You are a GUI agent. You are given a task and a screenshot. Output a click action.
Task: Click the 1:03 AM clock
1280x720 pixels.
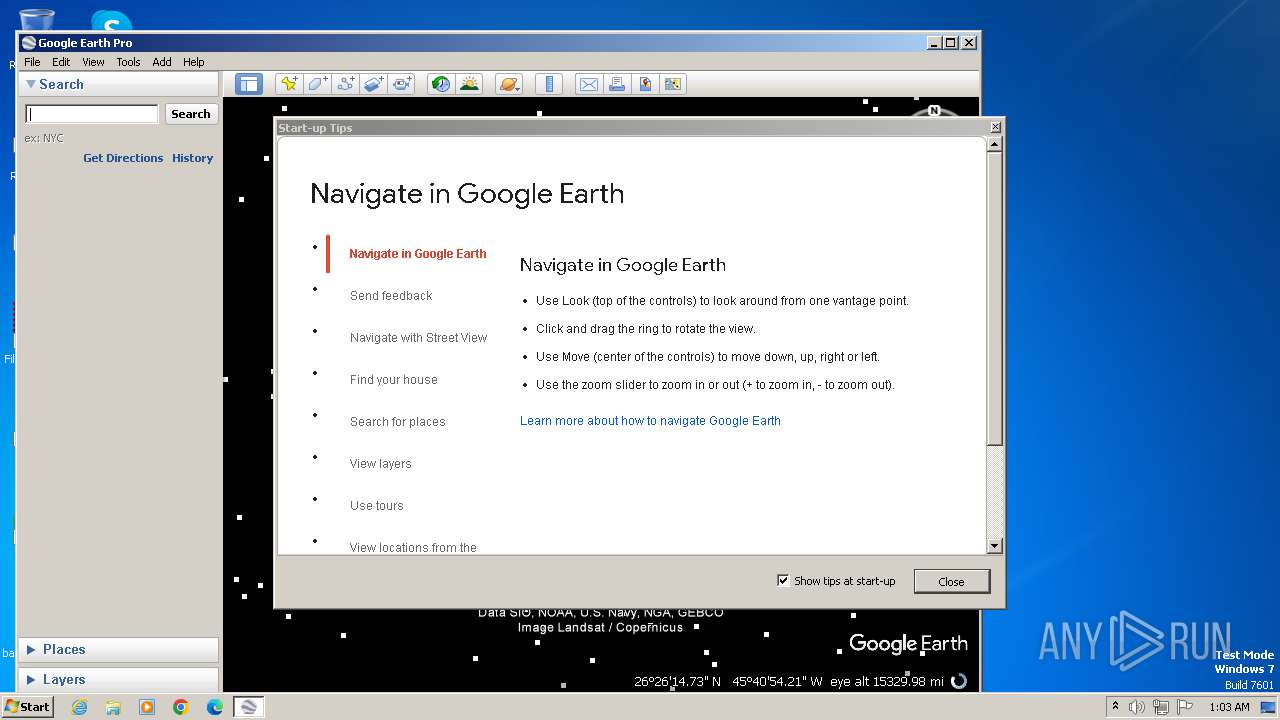pyautogui.click(x=1229, y=707)
